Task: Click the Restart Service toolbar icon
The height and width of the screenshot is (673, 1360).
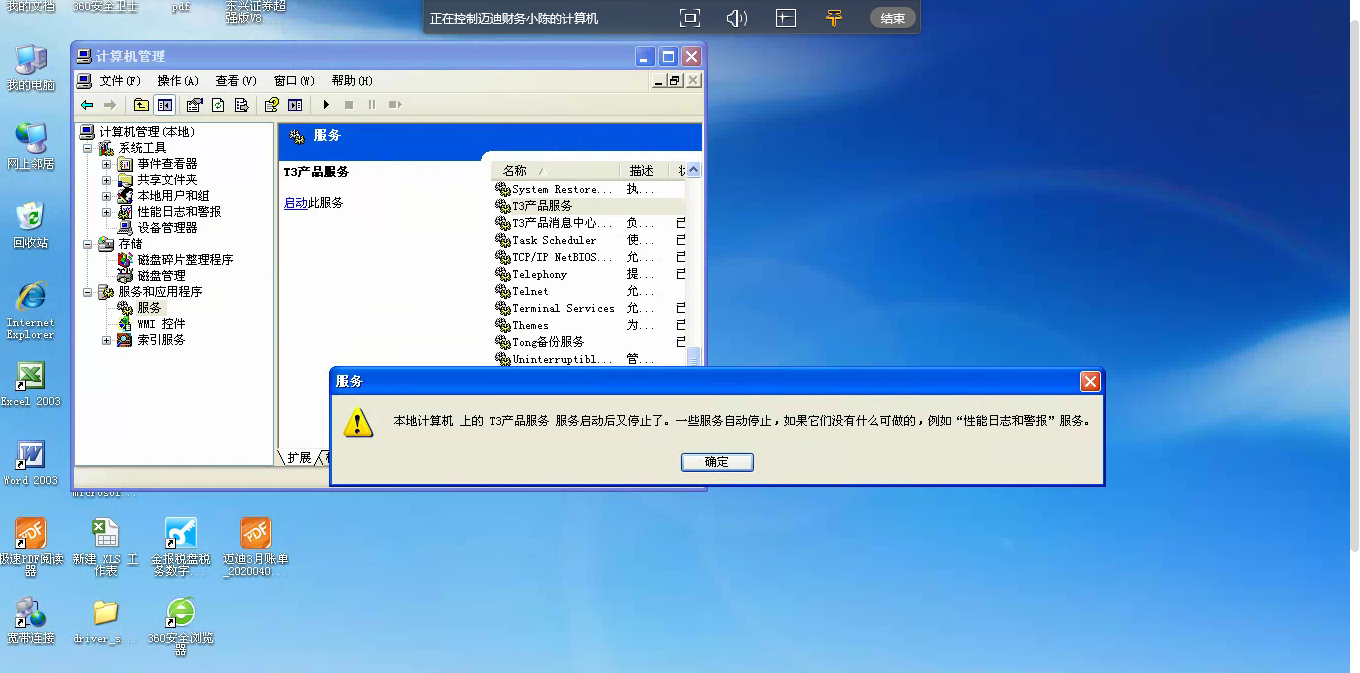Action: tap(395, 105)
